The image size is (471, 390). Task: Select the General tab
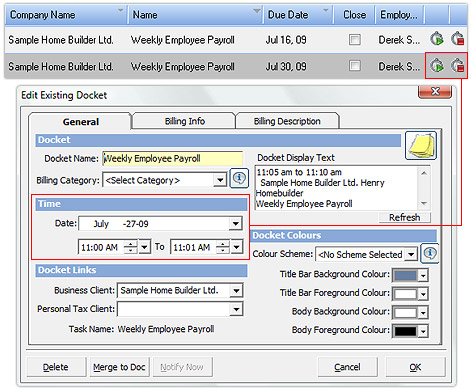(x=81, y=122)
